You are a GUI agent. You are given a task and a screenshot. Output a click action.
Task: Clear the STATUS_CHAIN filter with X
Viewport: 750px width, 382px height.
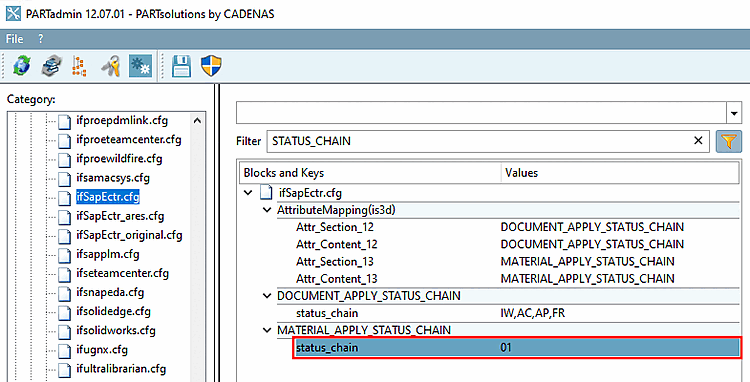[698, 141]
